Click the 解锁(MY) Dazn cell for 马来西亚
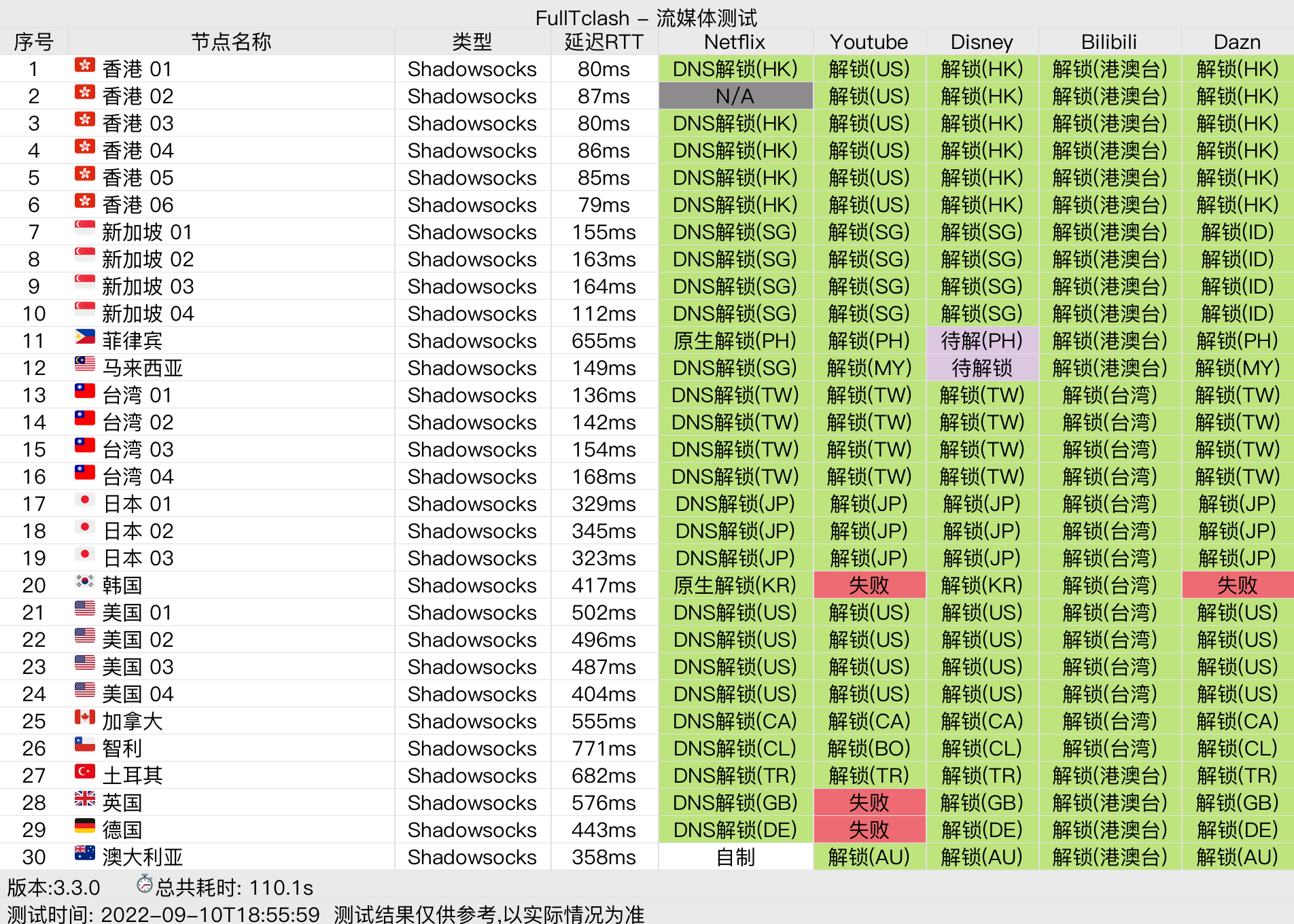Image resolution: width=1294 pixels, height=924 pixels. pyautogui.click(x=1238, y=368)
